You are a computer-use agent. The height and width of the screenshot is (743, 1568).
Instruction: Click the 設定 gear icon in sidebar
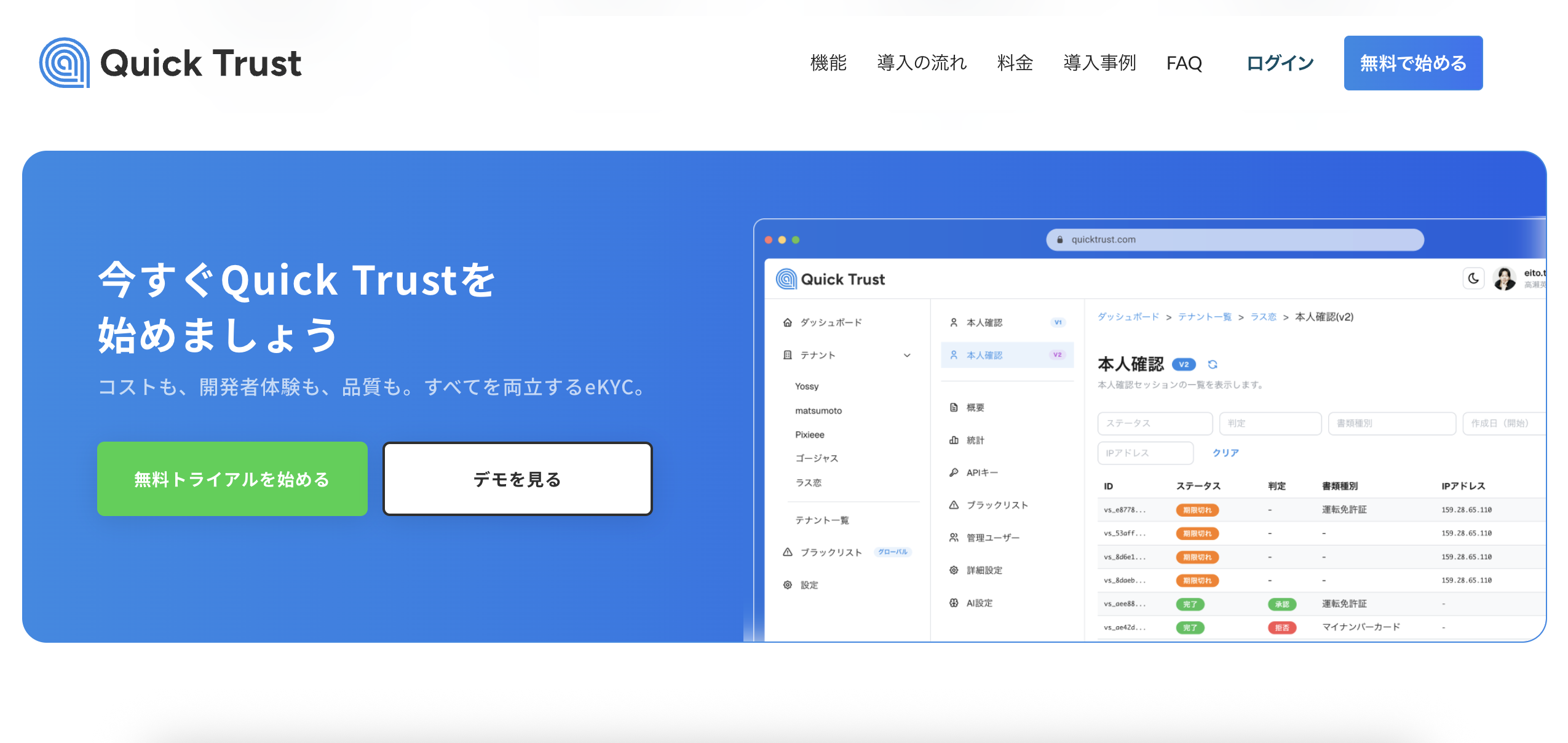(x=788, y=584)
